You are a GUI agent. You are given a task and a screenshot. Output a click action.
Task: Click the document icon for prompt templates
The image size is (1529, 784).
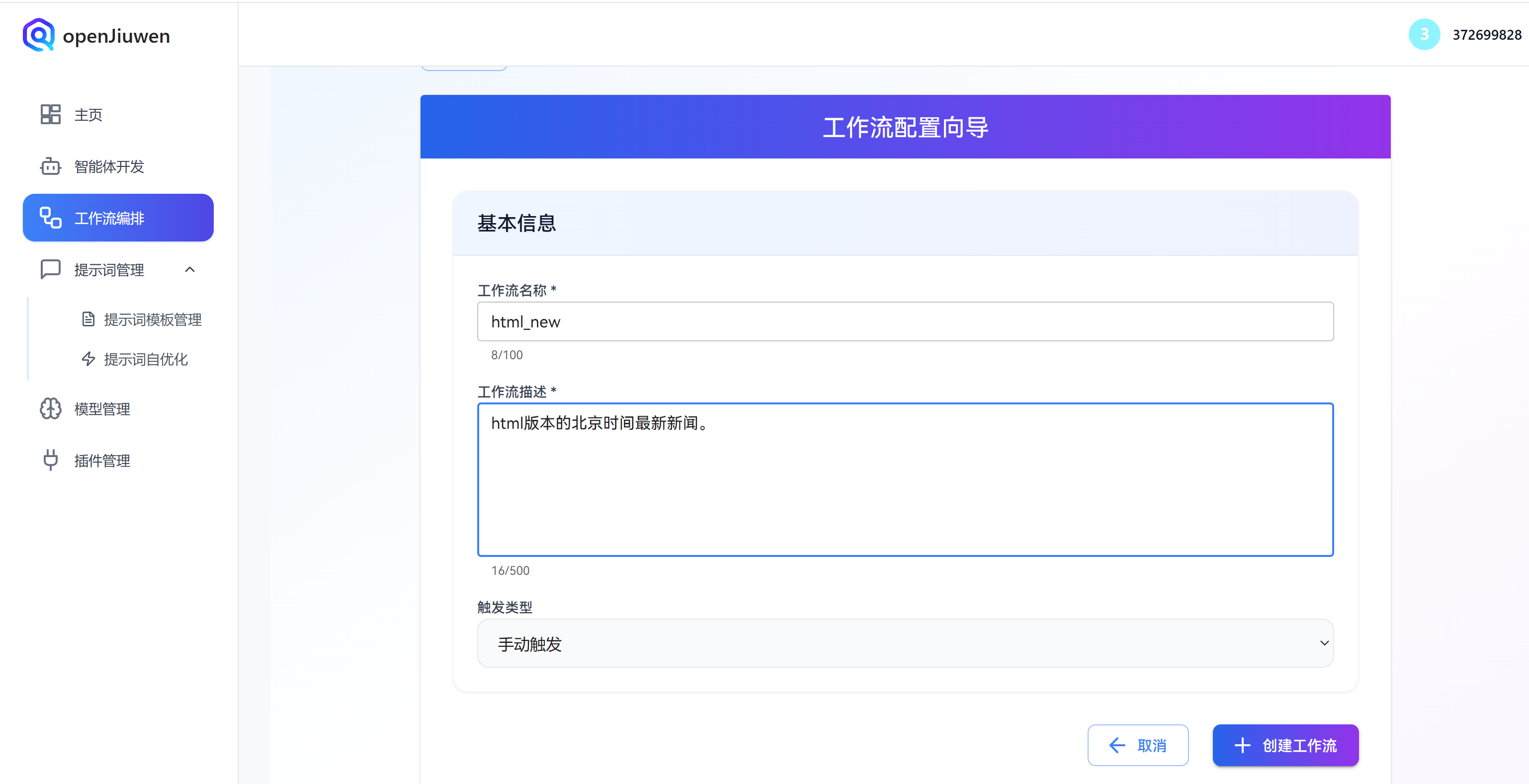[88, 319]
